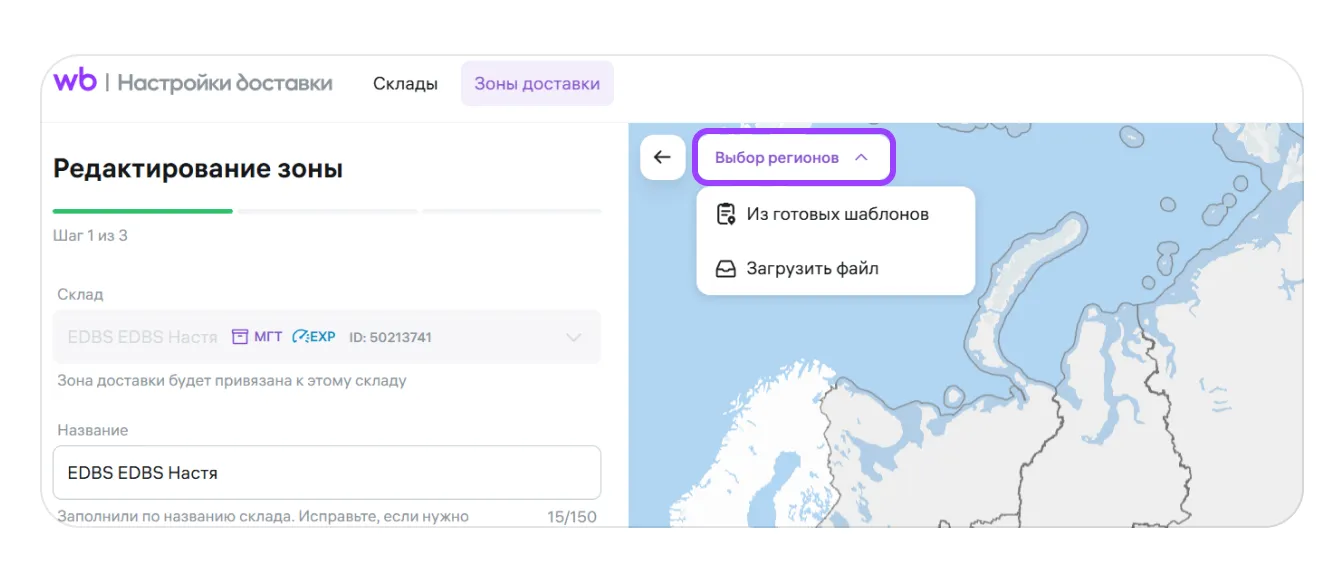This screenshot has width=1344, height=582.
Task: Click hint Зона доставки будет привязана к этому складу
Action: click(x=232, y=380)
